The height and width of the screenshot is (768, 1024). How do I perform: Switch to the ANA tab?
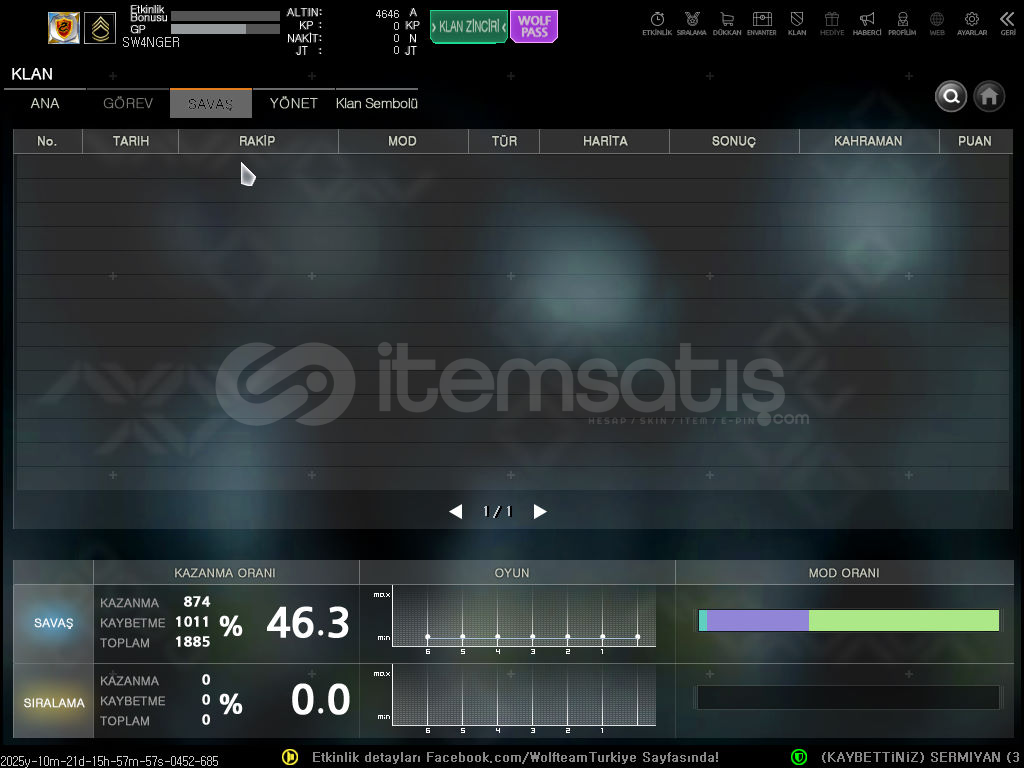45,104
